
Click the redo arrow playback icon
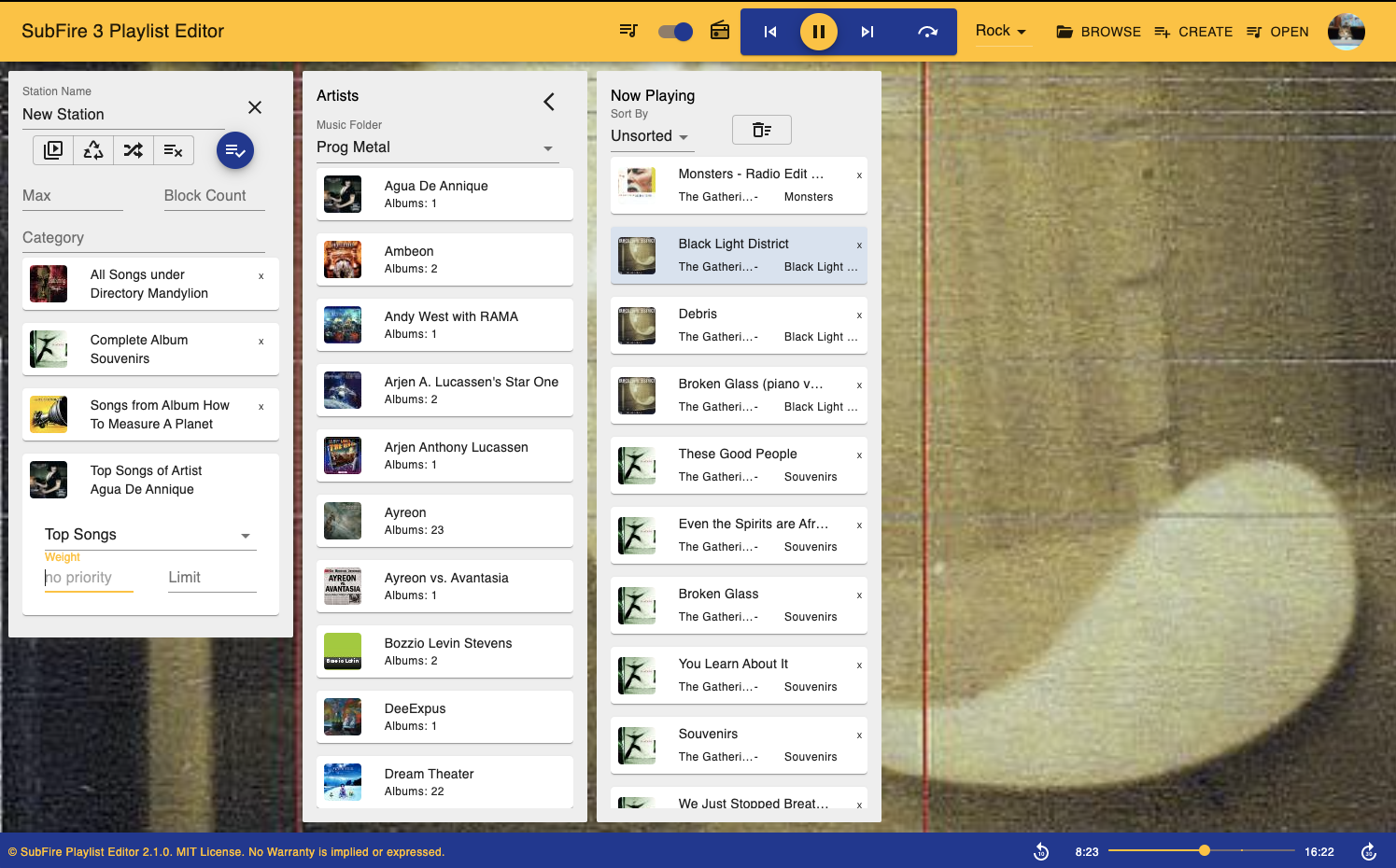[927, 32]
